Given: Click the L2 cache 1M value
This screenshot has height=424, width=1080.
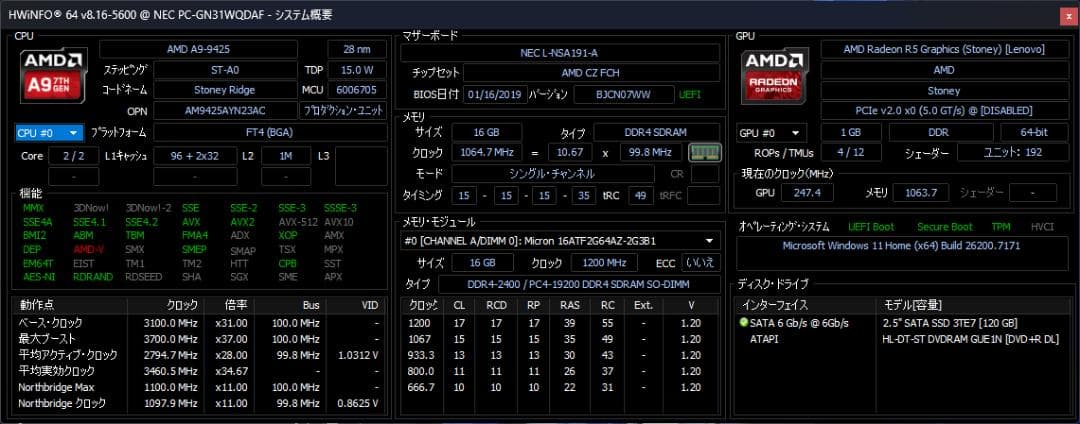Looking at the screenshot, I should pos(285,156).
